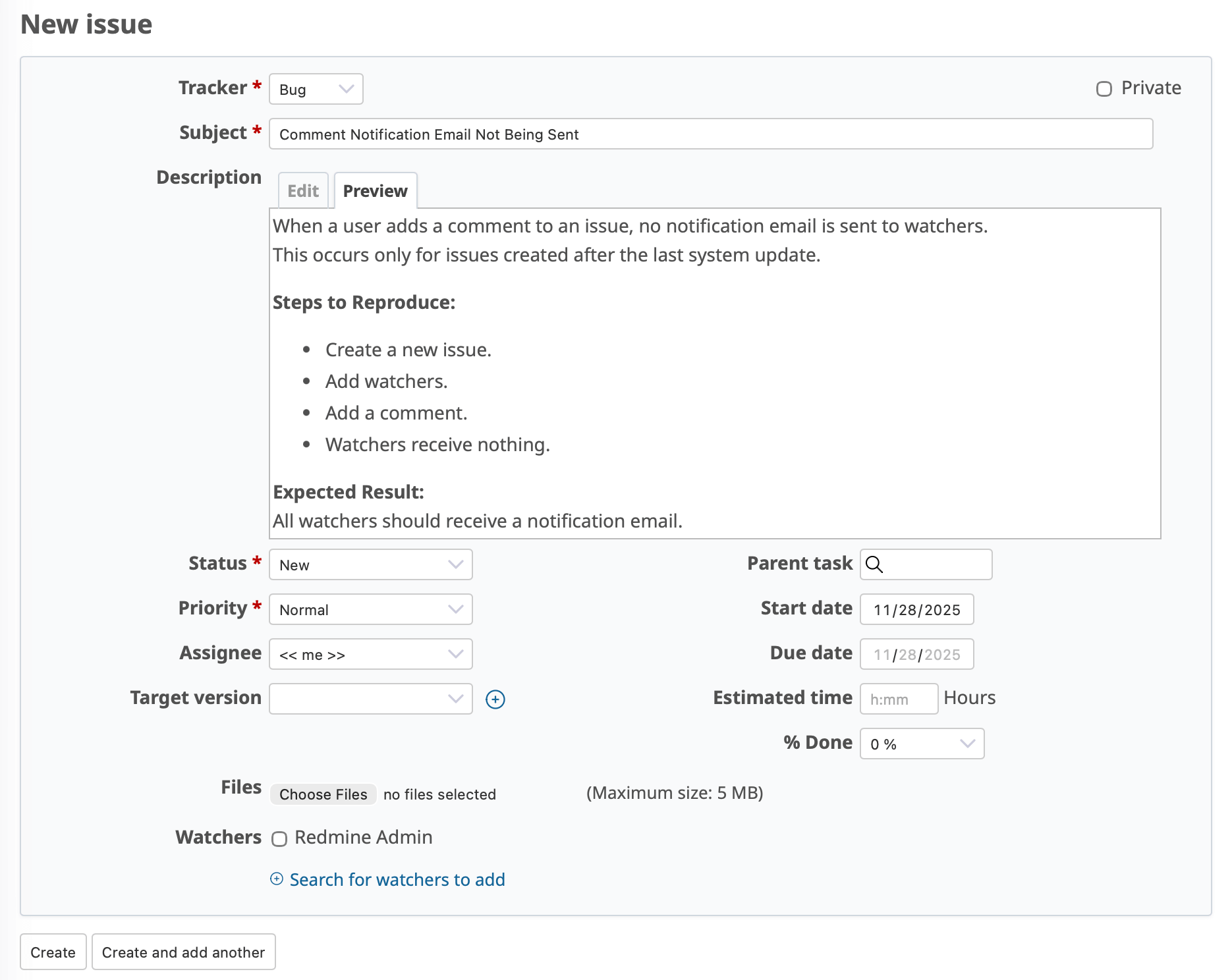Enable the Private checkbox
1232x980 pixels.
click(x=1104, y=89)
